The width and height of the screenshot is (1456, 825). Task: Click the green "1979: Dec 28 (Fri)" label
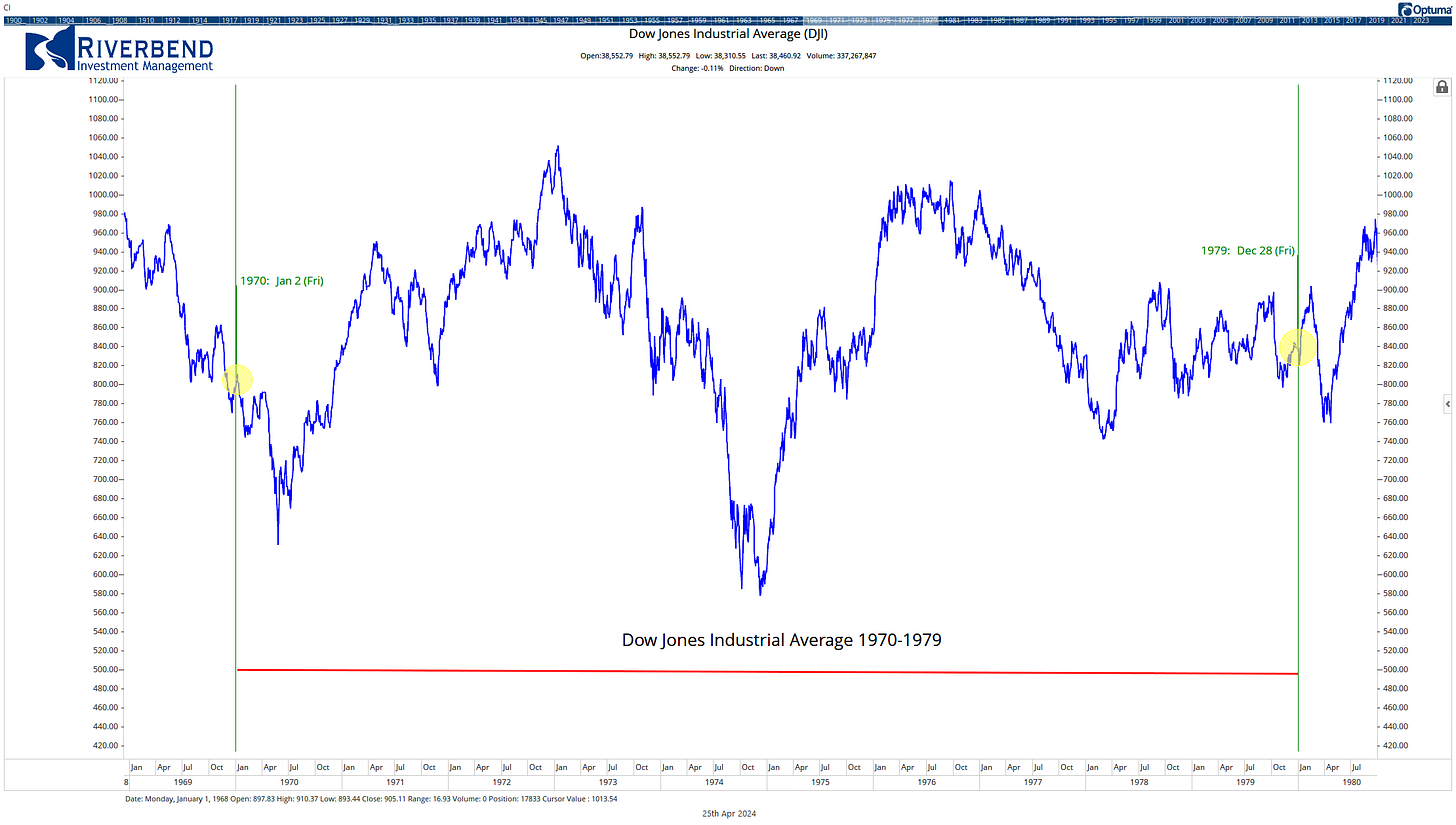1248,251
